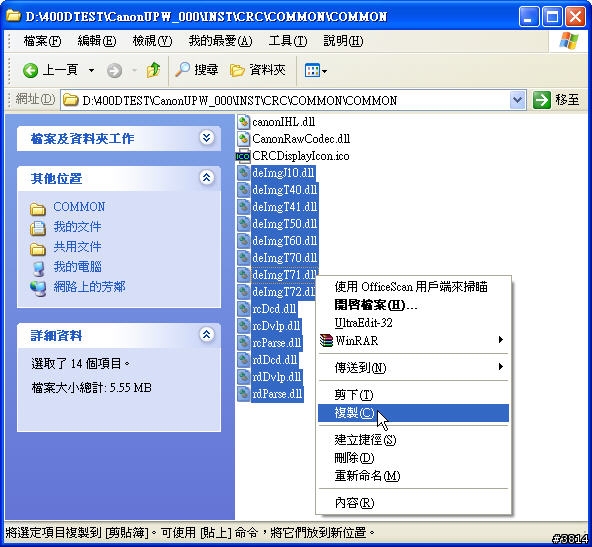Click My Computer icon (我的電腦)

tap(38, 268)
